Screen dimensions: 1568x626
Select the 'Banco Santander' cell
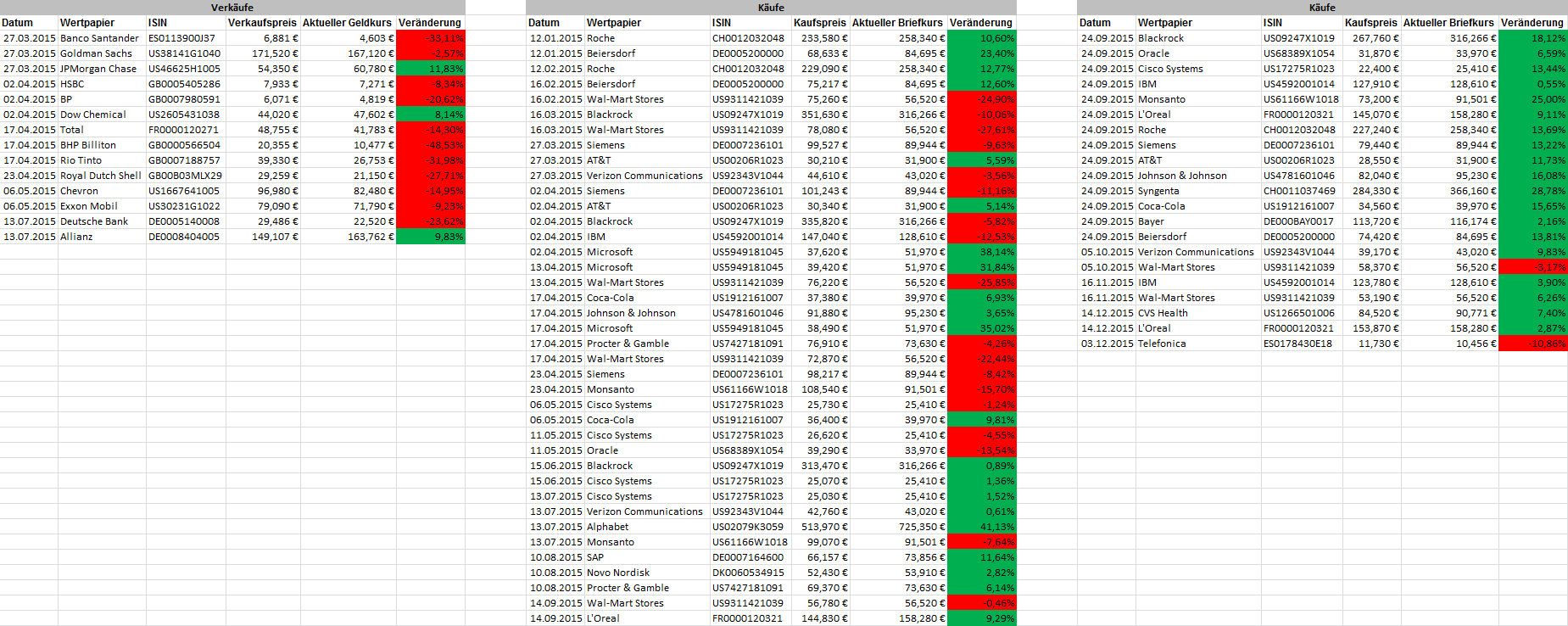click(102, 38)
